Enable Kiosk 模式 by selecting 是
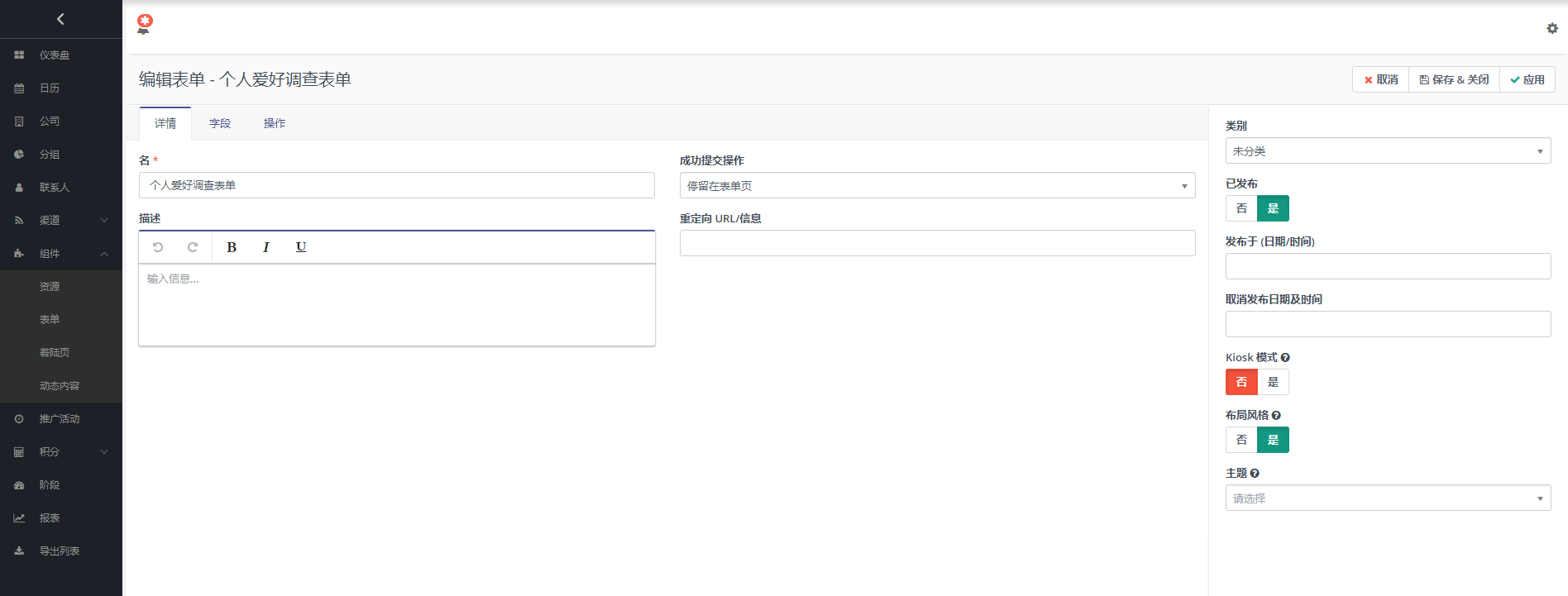The image size is (1568, 596). pos(1273,382)
